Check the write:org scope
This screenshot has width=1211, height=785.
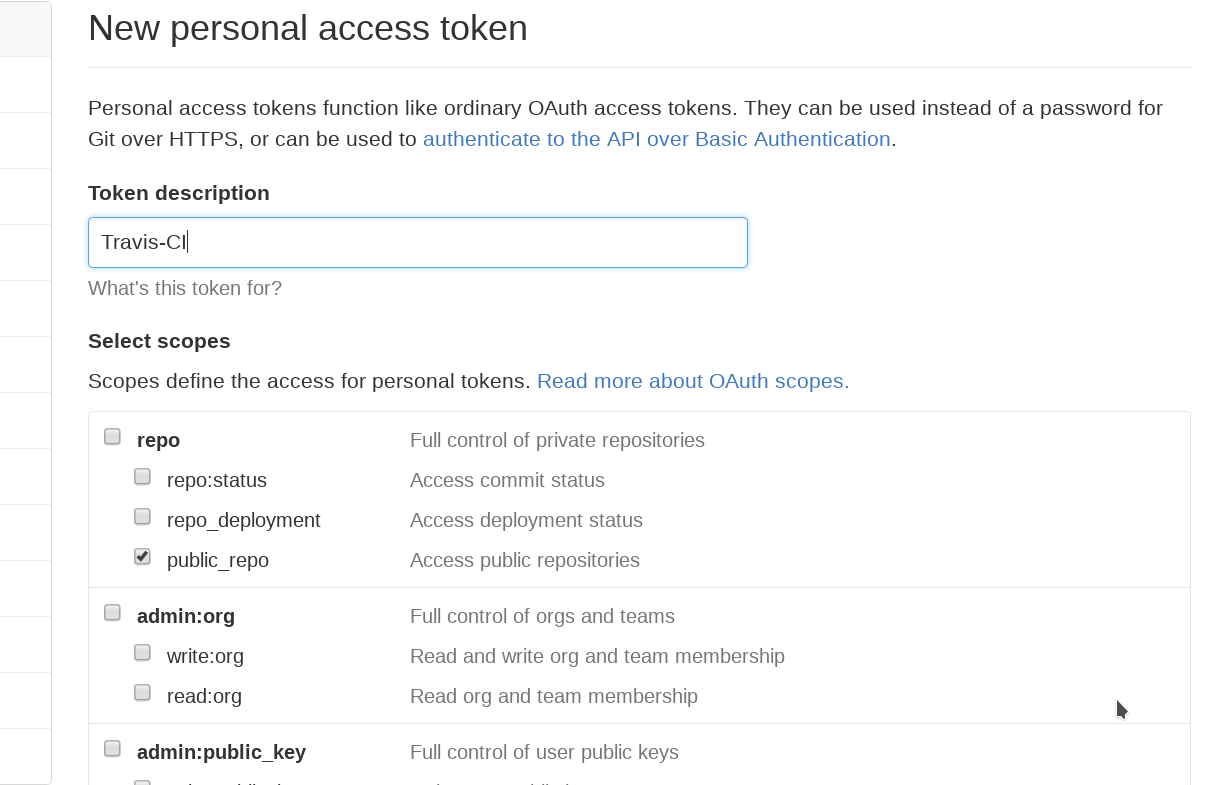click(142, 652)
